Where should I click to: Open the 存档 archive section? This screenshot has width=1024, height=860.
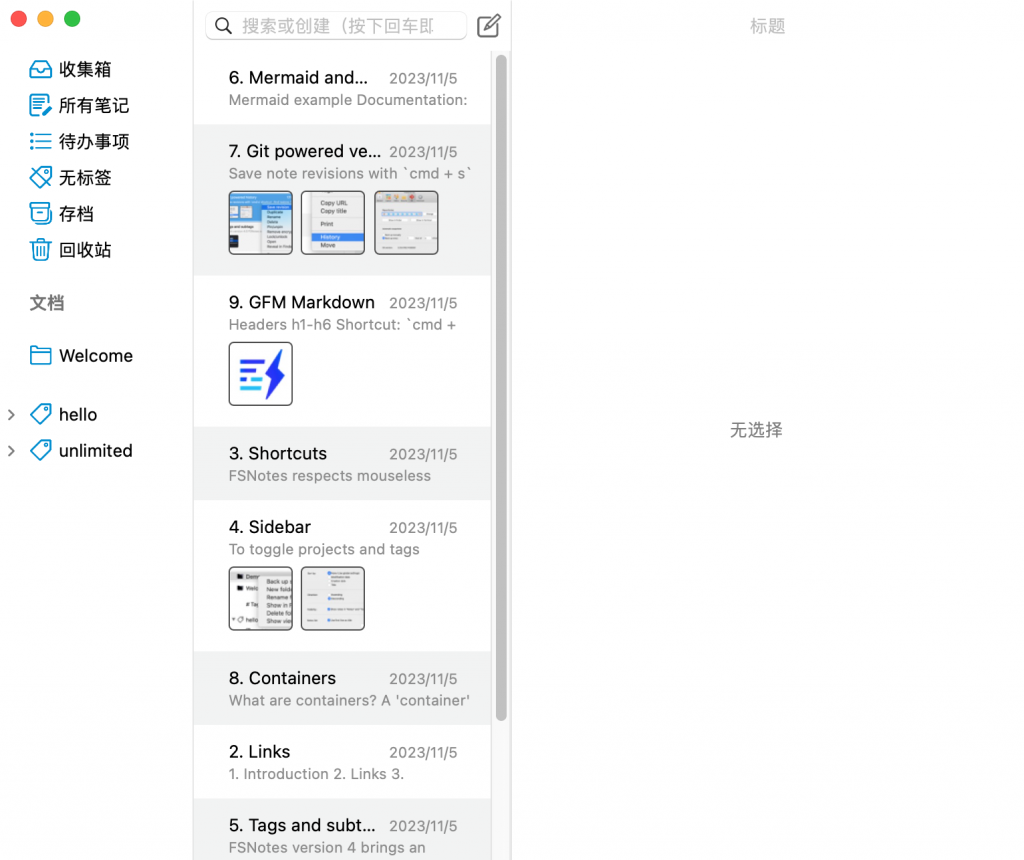coord(66,213)
